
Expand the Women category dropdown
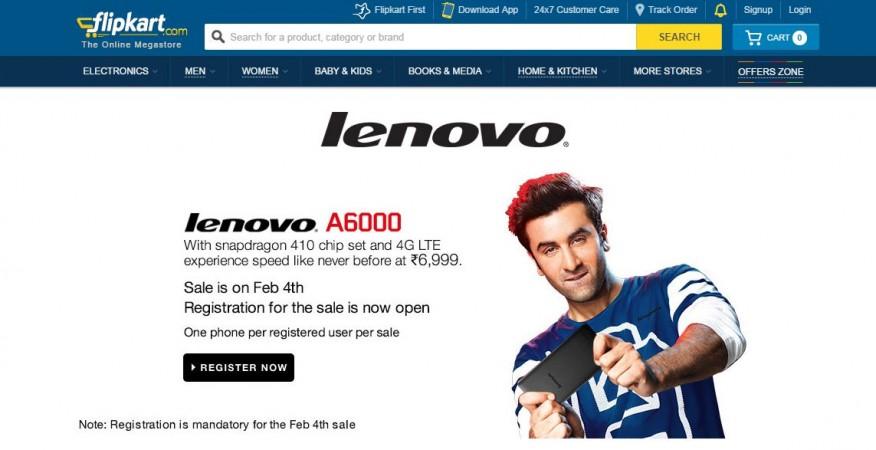tap(264, 71)
